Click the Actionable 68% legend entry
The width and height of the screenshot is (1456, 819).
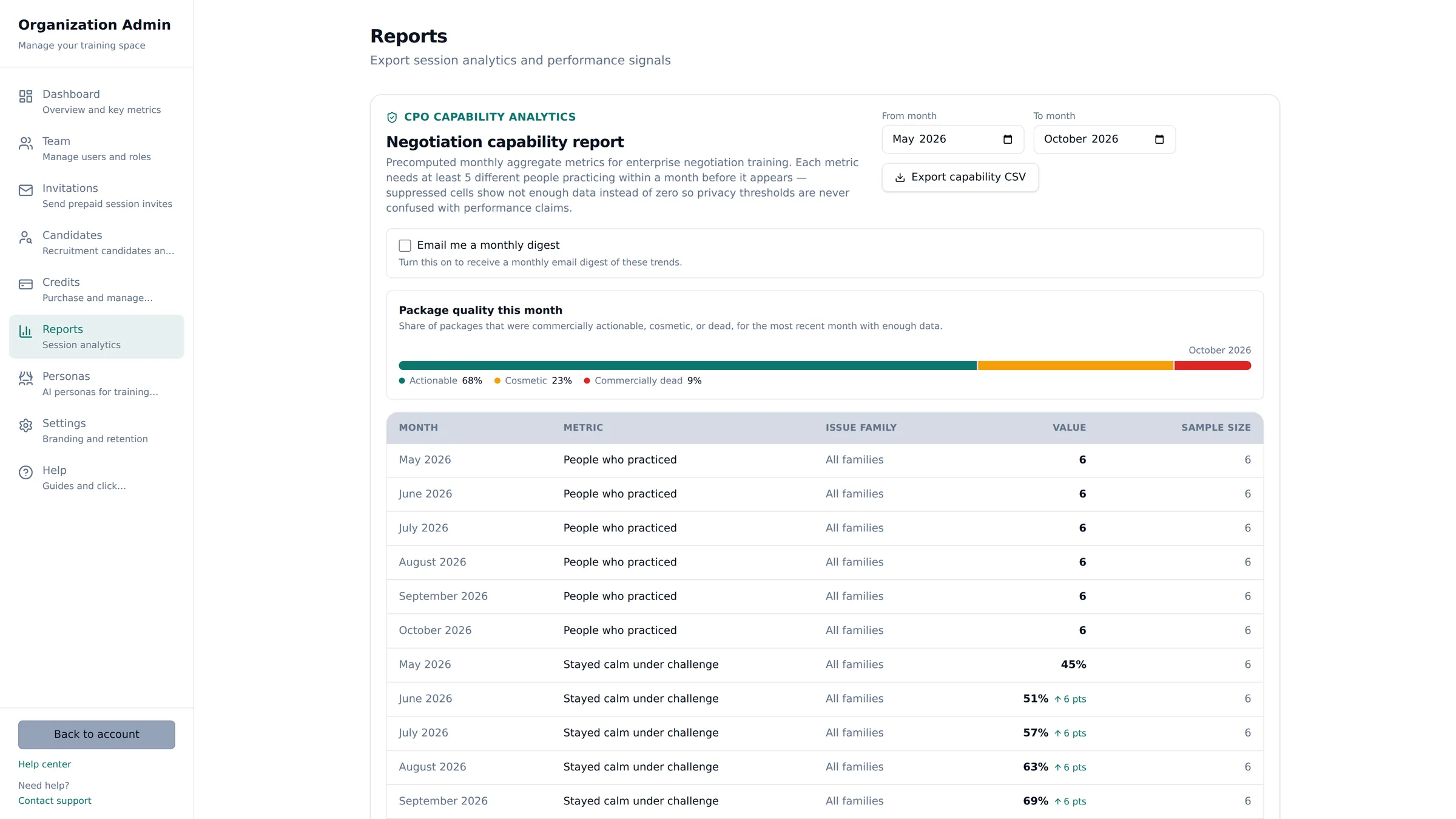coord(440,381)
